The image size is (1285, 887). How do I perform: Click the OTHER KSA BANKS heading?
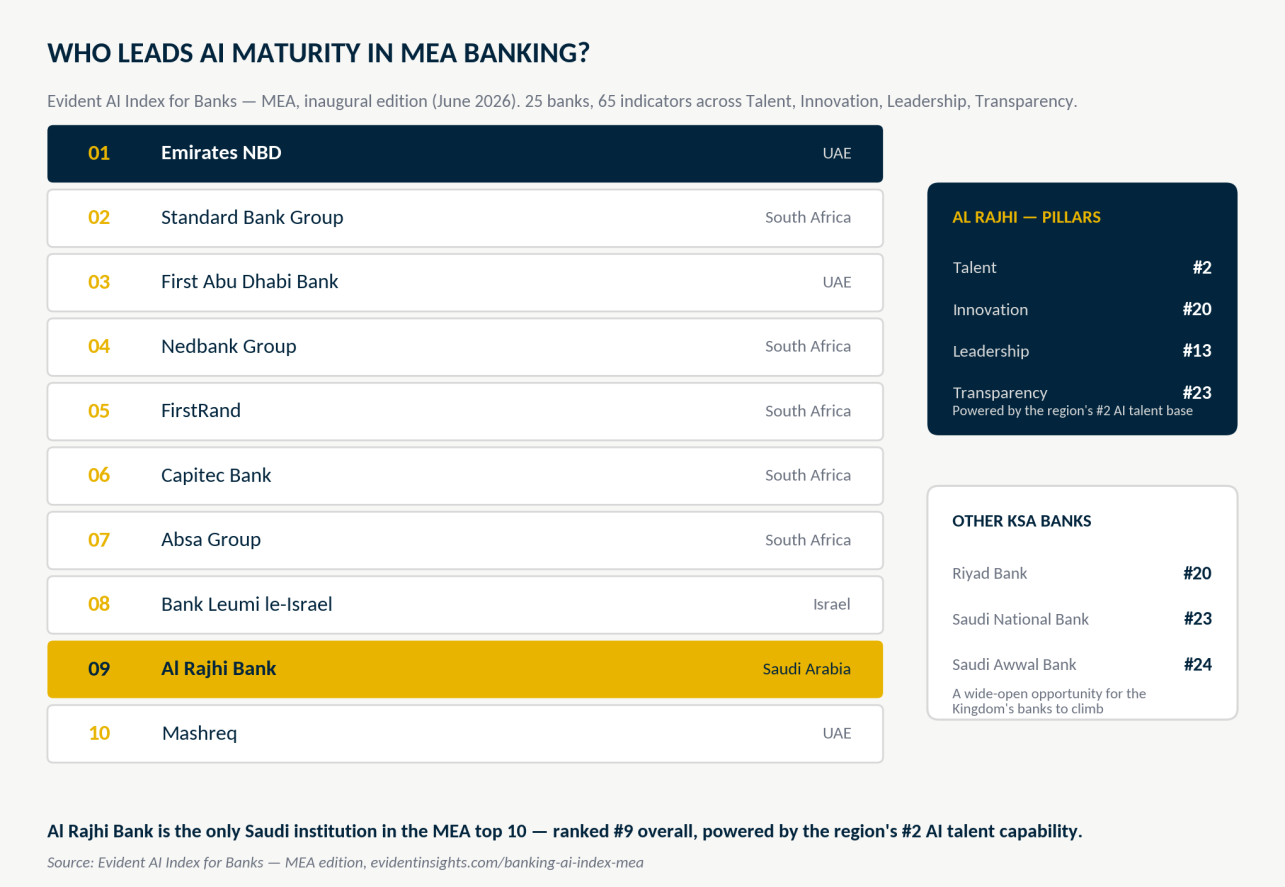[1022, 521]
